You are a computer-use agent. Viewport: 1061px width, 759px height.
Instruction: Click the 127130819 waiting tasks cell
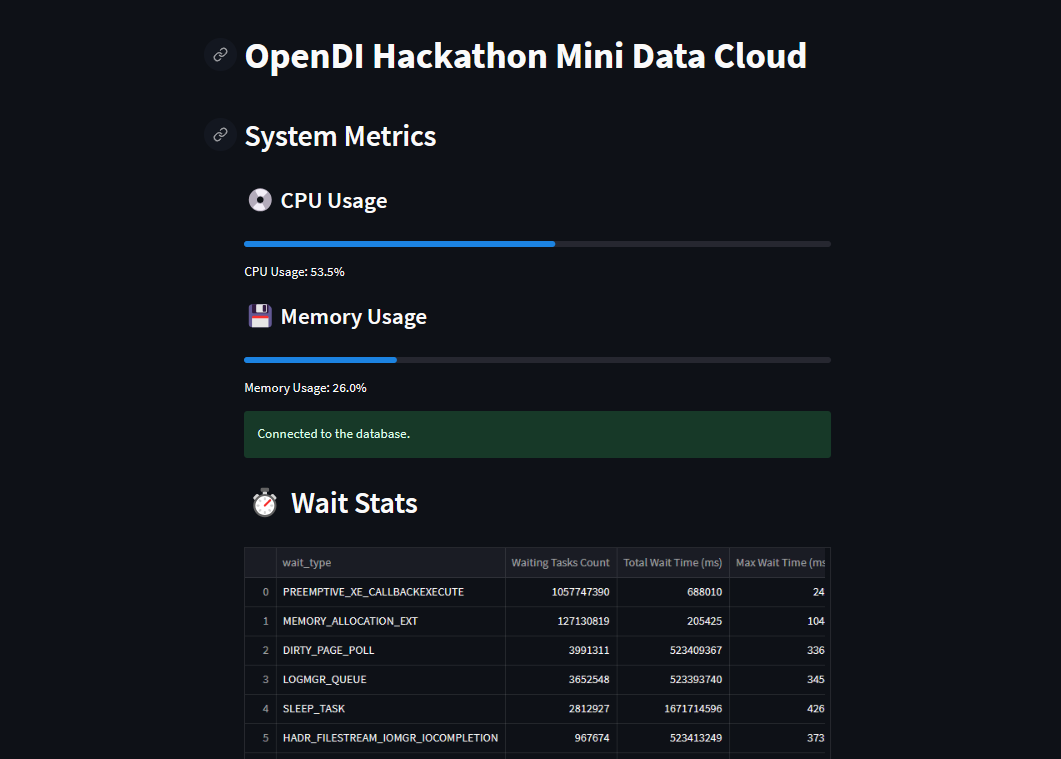[561, 621]
